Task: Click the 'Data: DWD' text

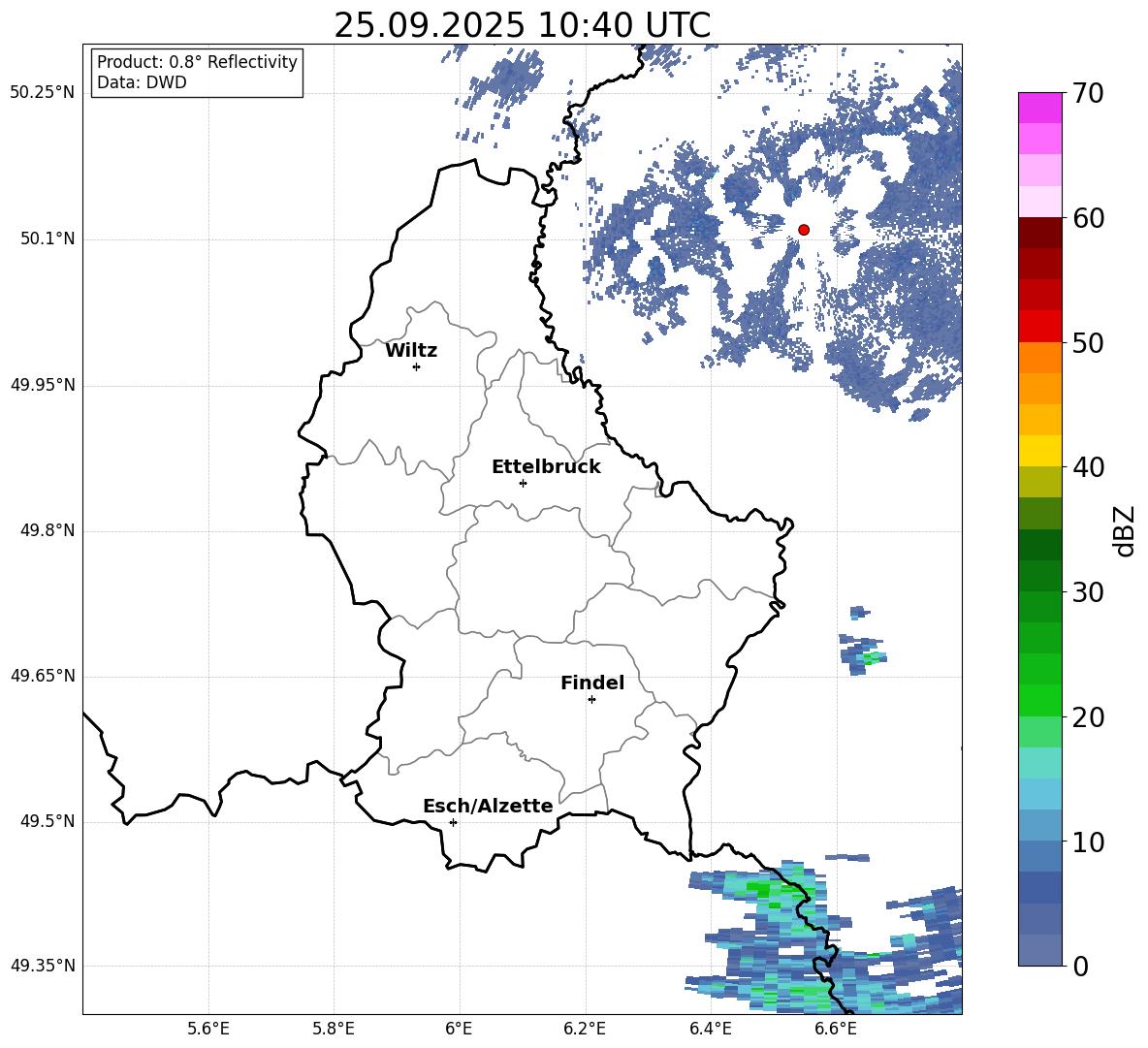Action: coord(142,82)
